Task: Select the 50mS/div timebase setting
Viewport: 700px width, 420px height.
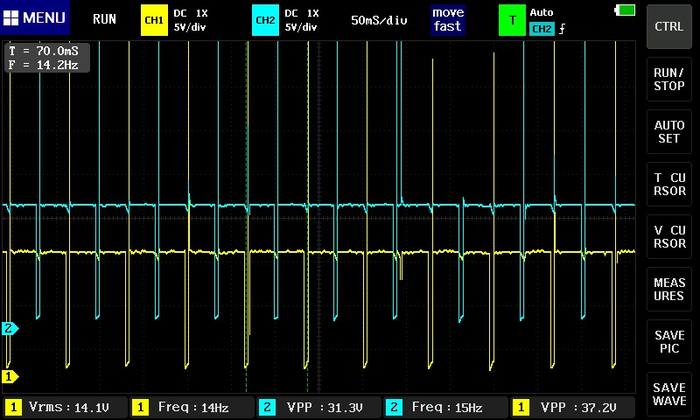Action: pyautogui.click(x=379, y=19)
